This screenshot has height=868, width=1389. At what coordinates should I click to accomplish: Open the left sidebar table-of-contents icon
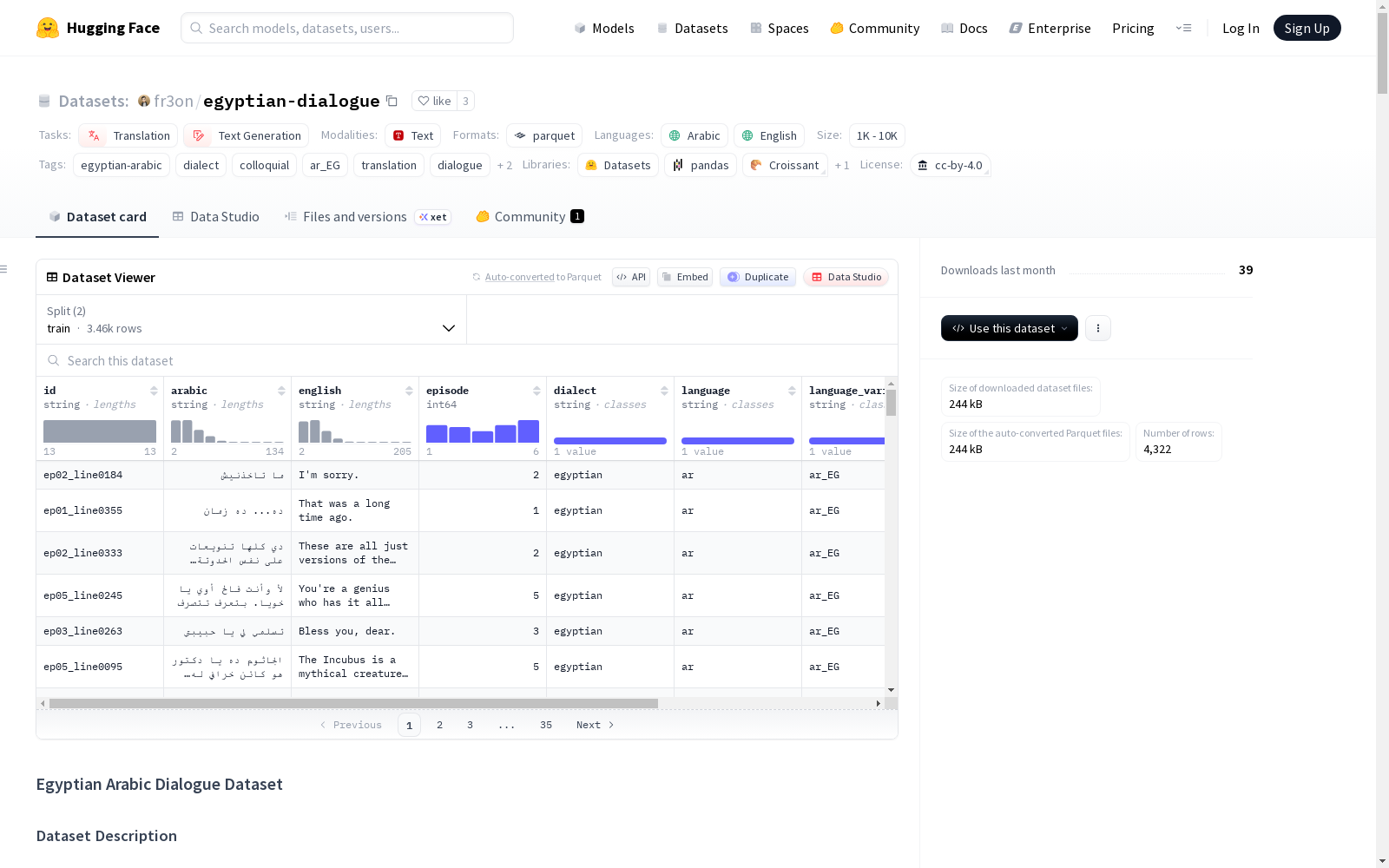pyautogui.click(x=4, y=269)
